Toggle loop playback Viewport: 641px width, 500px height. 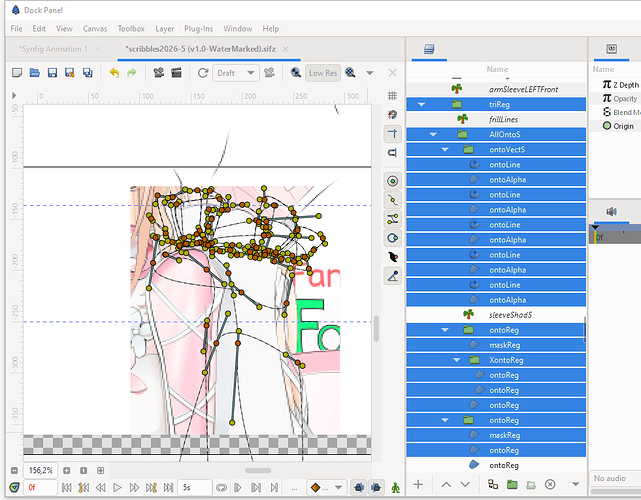[x=221, y=487]
